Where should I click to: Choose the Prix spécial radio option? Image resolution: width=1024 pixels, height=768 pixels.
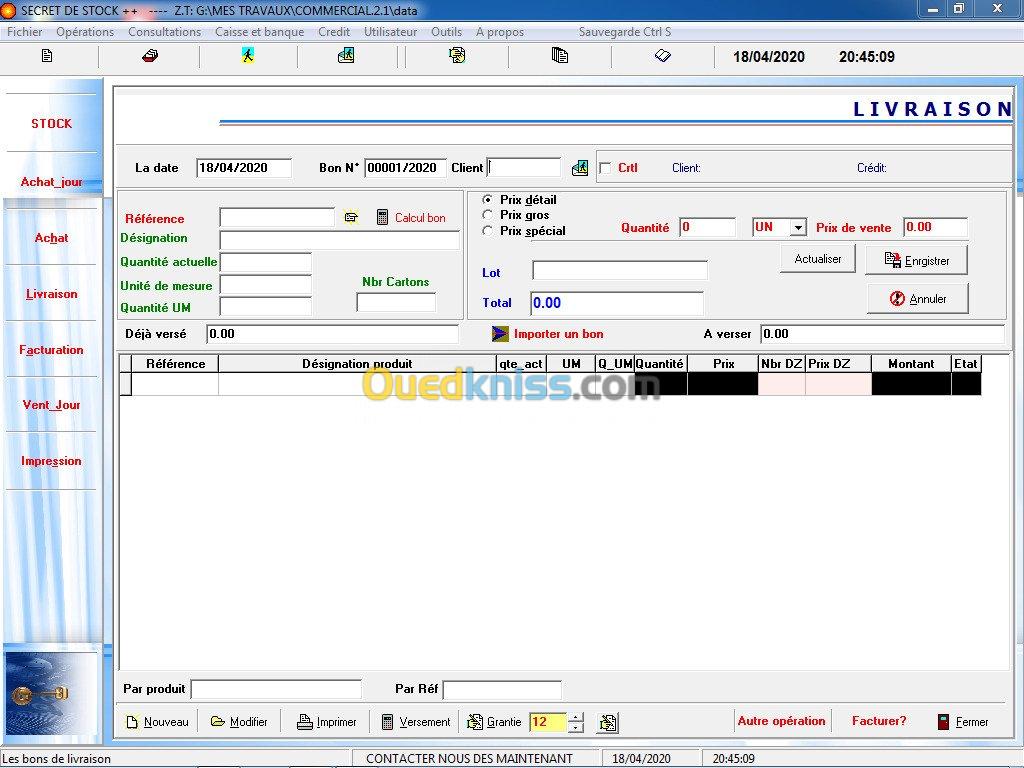[x=488, y=231]
